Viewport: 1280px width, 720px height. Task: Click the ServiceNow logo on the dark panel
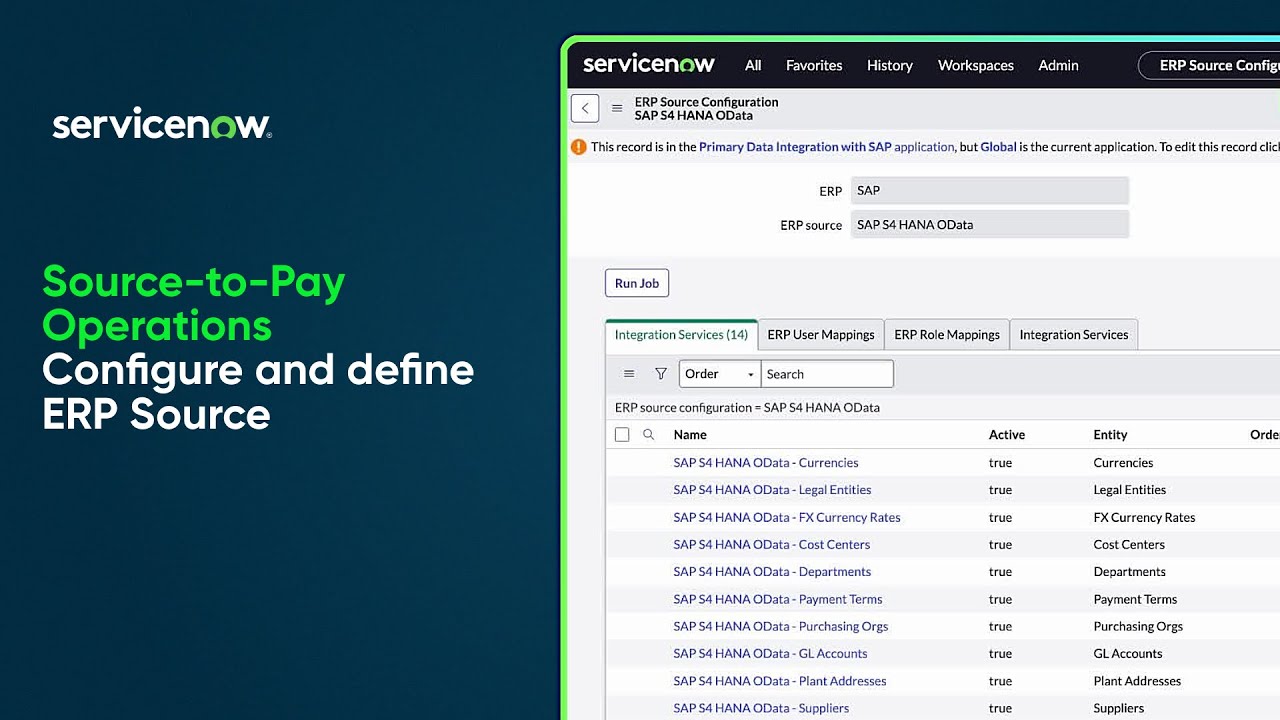click(161, 123)
